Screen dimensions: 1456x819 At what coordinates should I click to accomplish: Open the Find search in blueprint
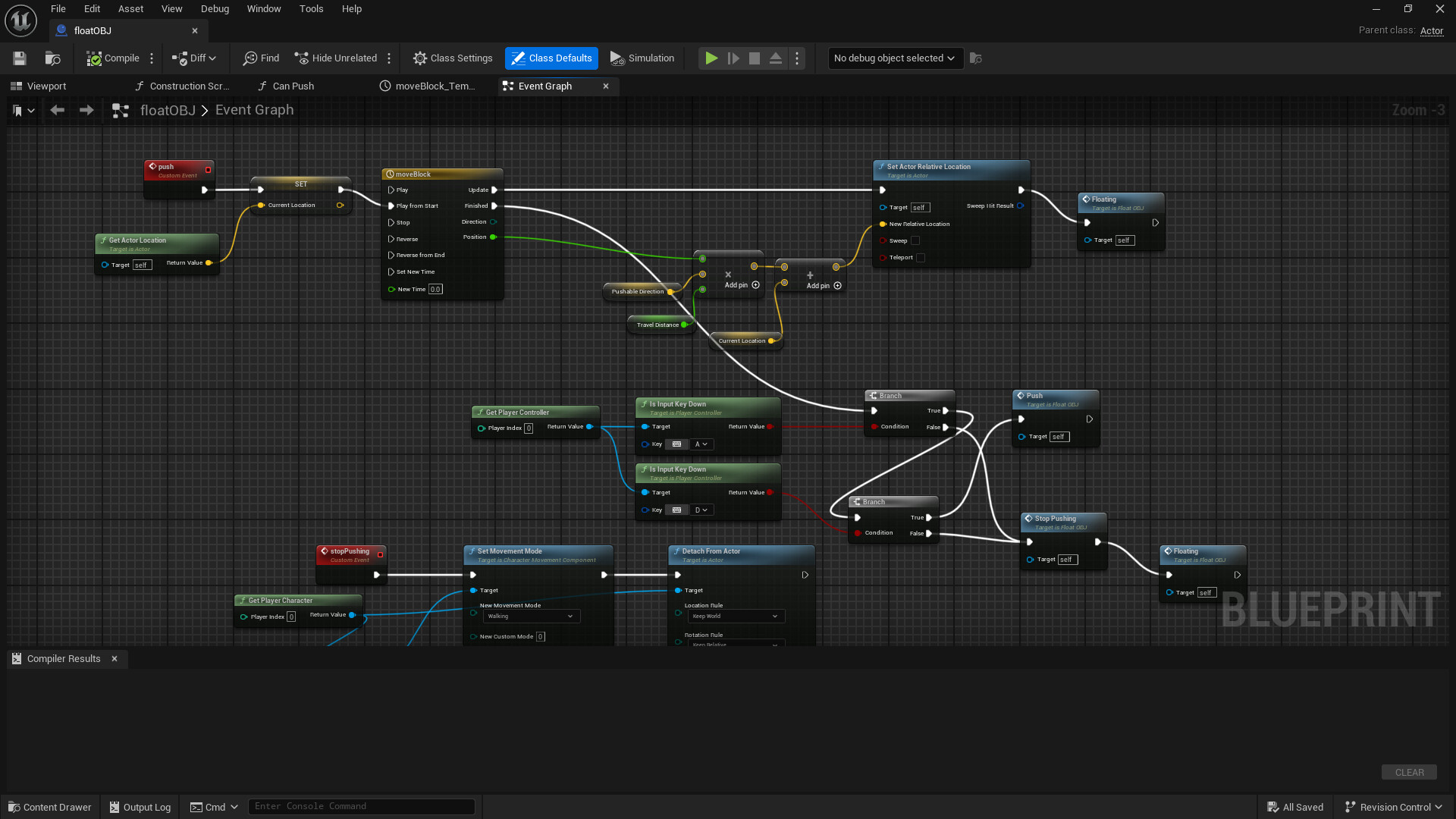(x=261, y=58)
